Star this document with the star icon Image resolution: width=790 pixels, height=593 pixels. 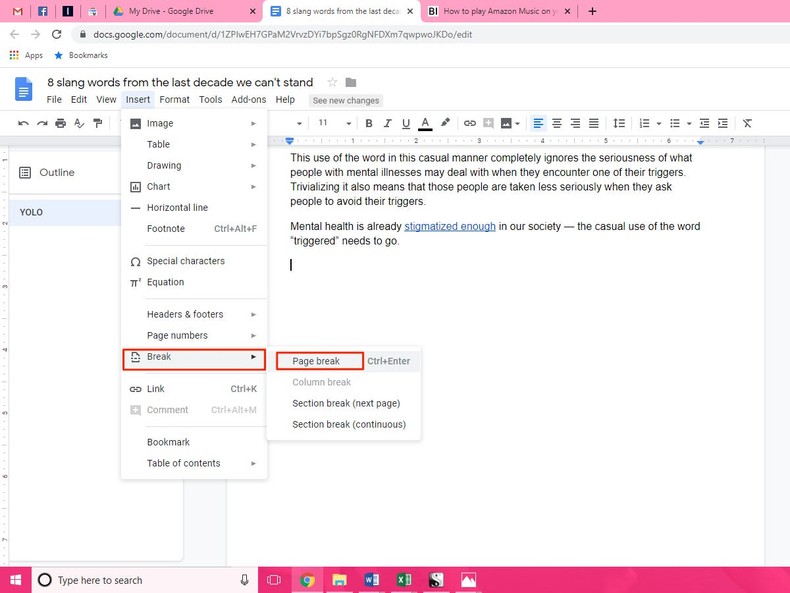(x=332, y=82)
